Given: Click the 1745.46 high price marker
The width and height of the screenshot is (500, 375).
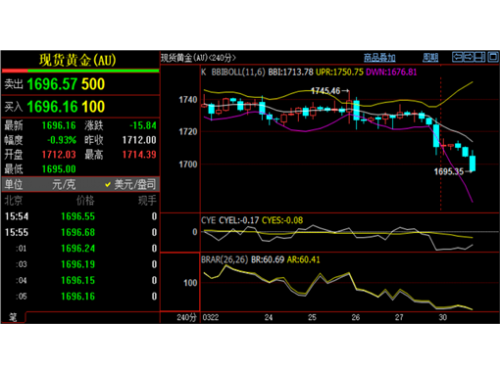Looking at the screenshot, I should pos(325,91).
